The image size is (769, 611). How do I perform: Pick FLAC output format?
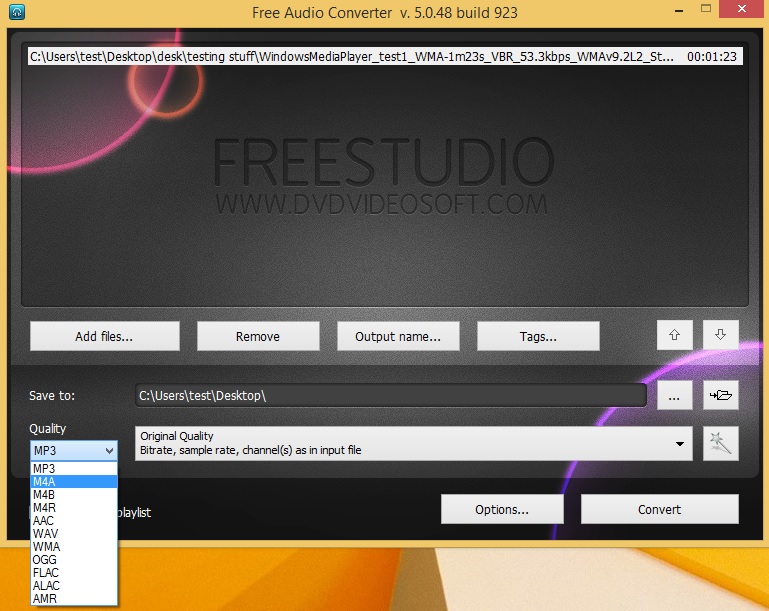pos(74,573)
